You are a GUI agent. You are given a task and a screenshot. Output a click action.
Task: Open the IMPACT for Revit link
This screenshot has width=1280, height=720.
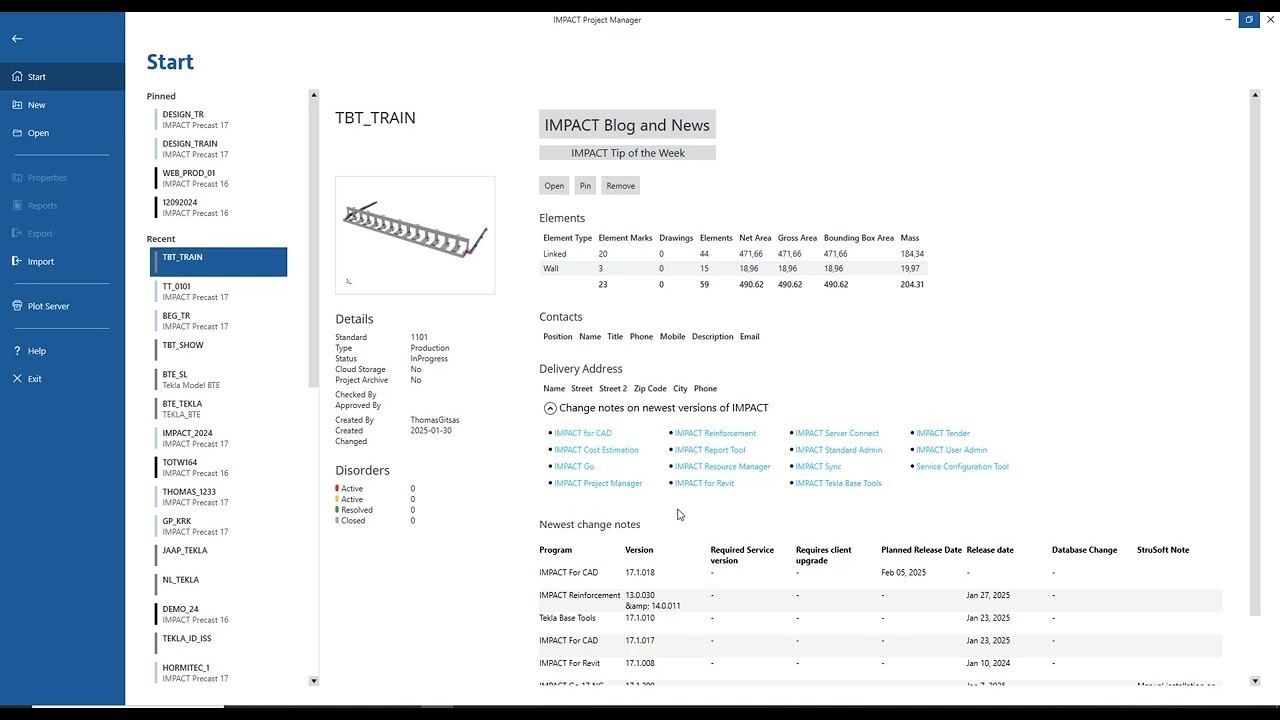pos(704,483)
